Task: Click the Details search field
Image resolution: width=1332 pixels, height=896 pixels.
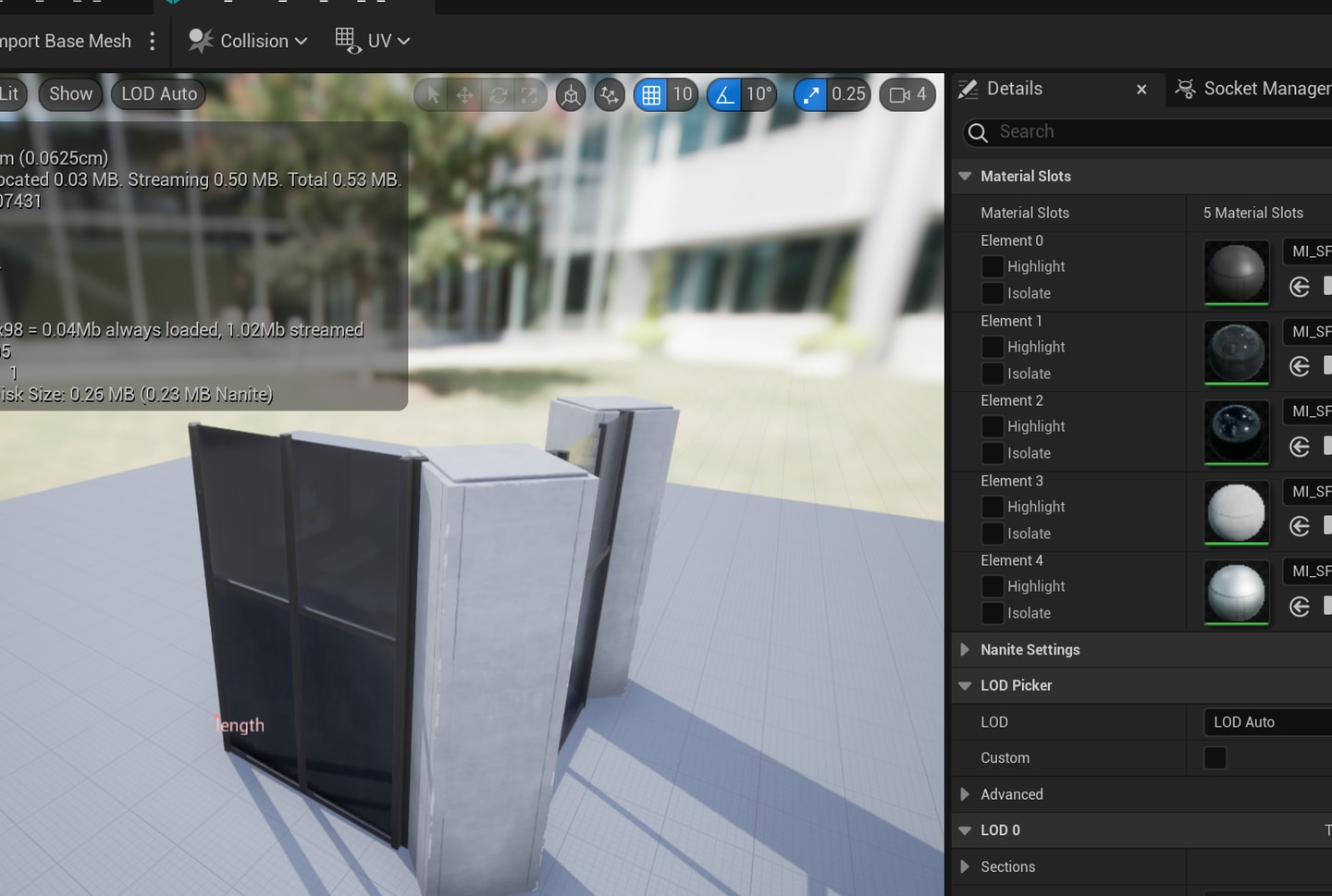Action: coord(1156,132)
